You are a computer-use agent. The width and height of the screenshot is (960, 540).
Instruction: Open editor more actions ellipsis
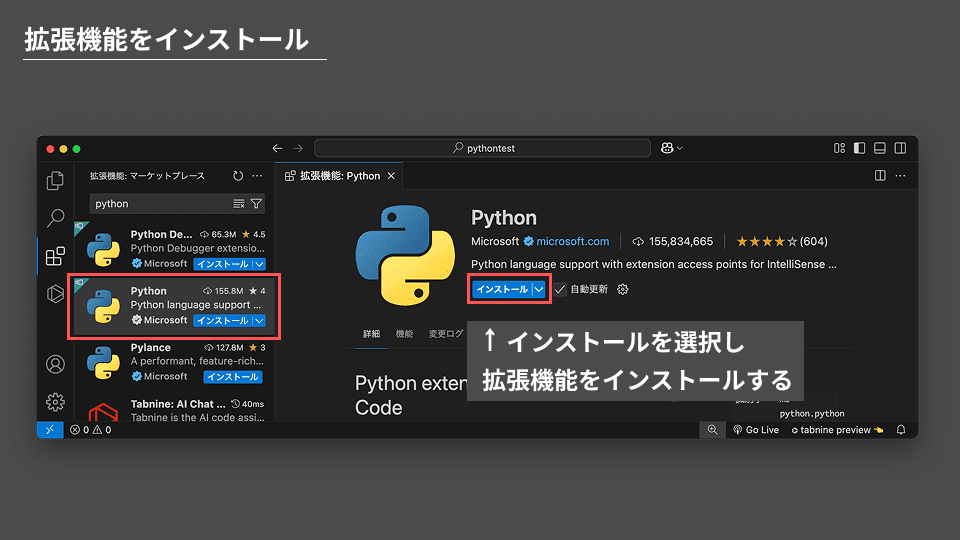coord(900,176)
